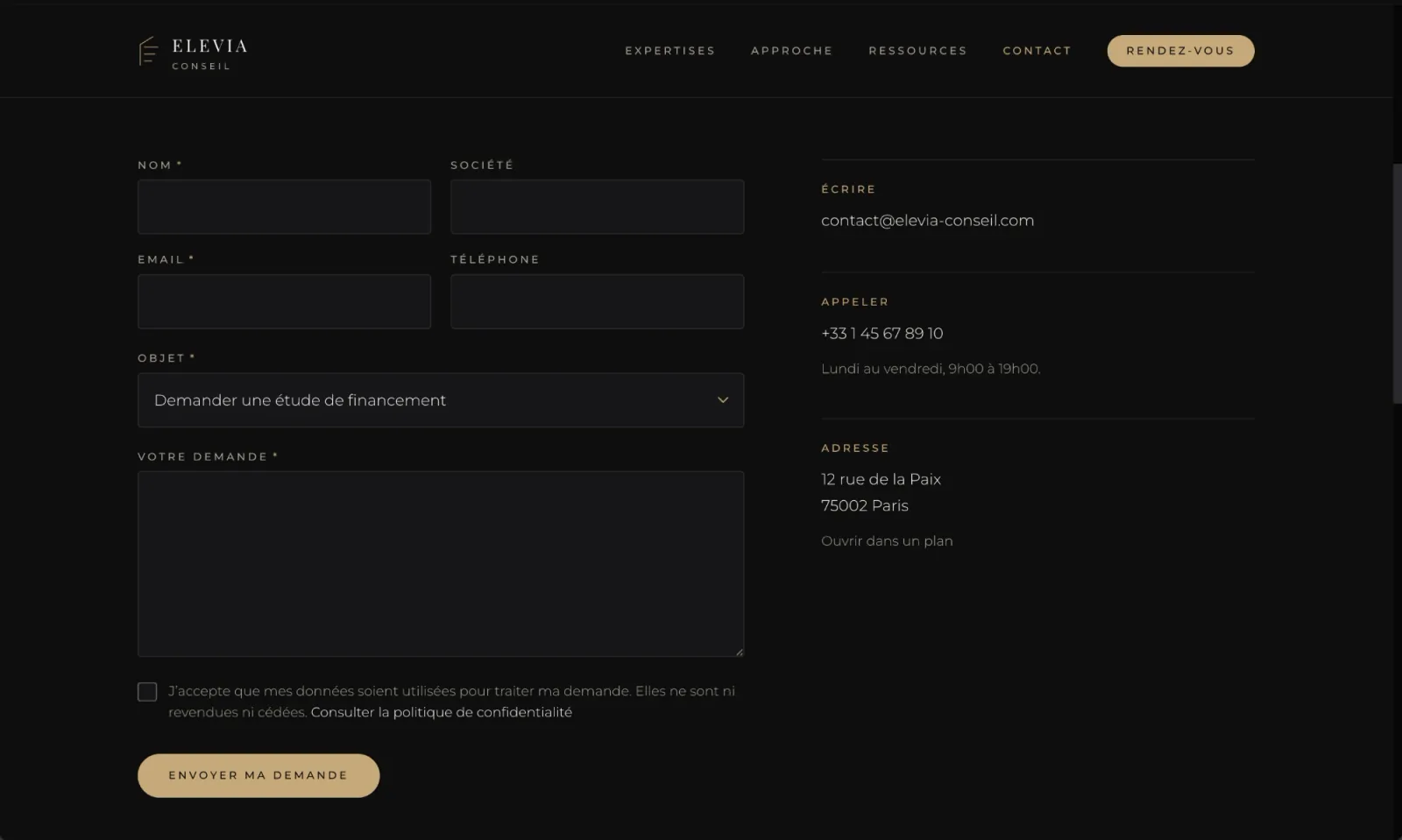Open the Ressources navigation item
The image size is (1402, 840).
(917, 51)
